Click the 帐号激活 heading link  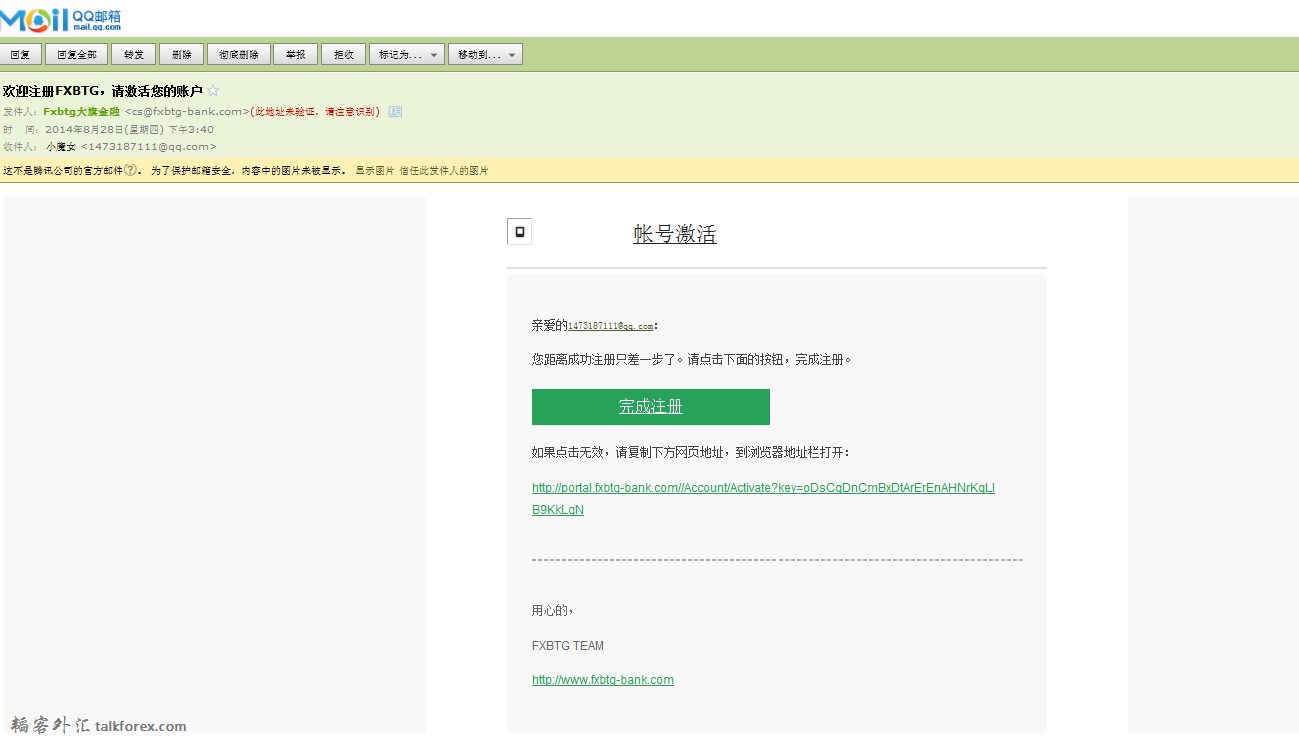coord(675,234)
